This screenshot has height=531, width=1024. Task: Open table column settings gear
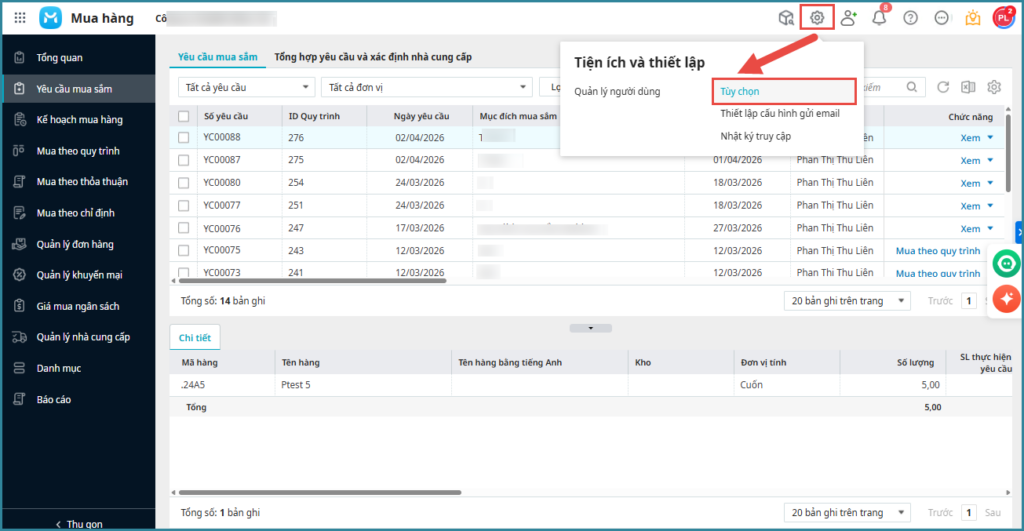[994, 87]
